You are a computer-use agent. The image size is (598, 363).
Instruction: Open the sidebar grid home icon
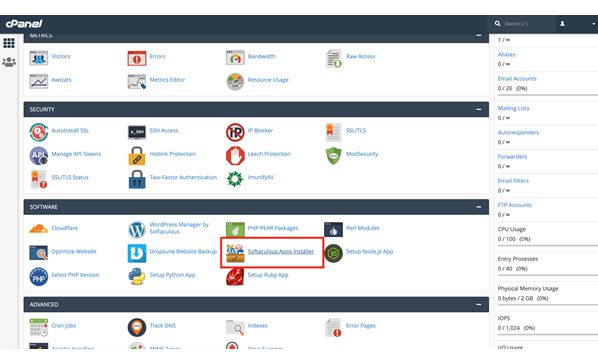click(x=9, y=43)
